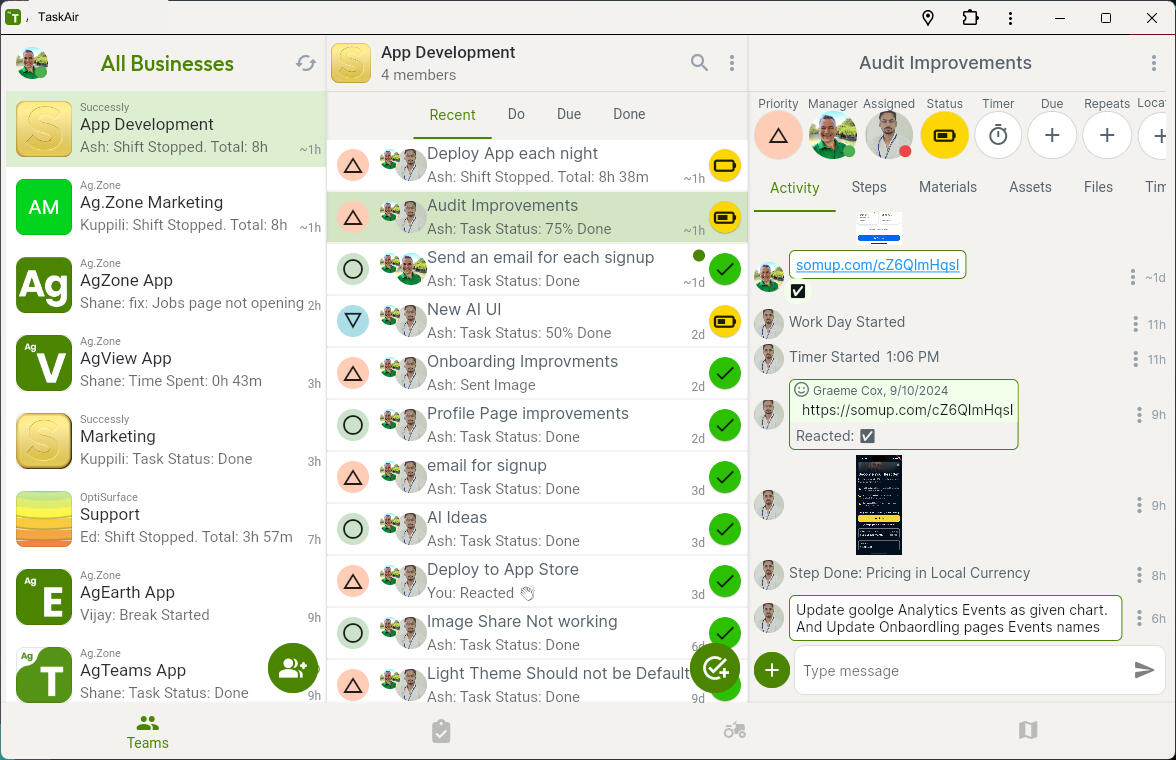Toggle done checkmark on AI Ideas task
The height and width of the screenshot is (760, 1176).
point(725,529)
